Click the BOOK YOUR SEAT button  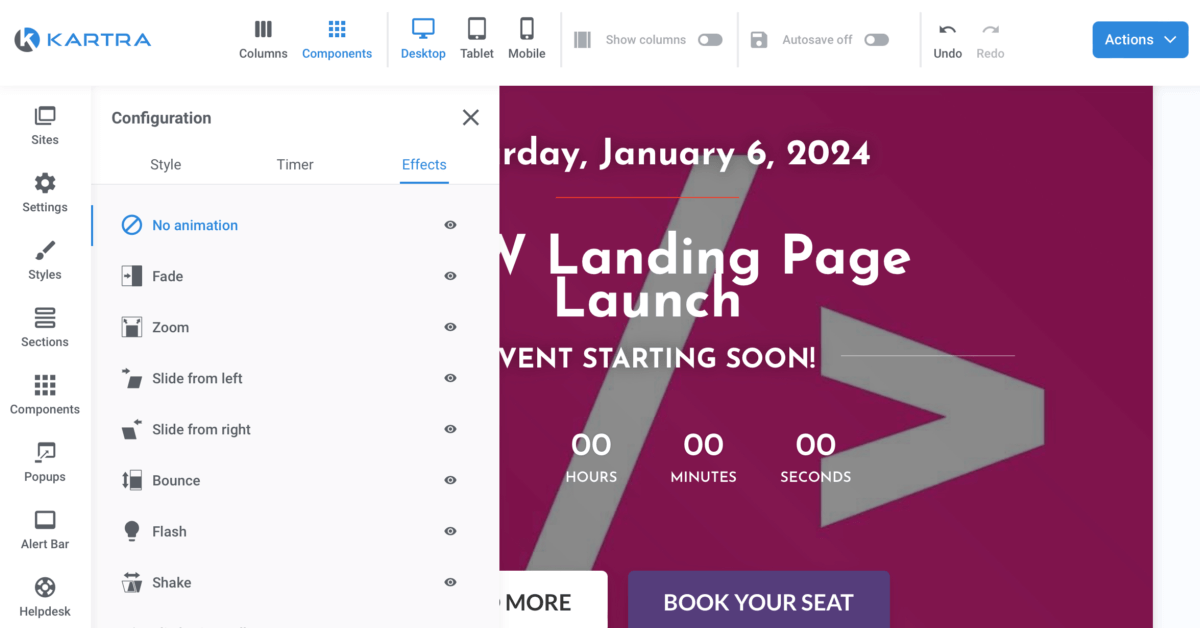pyautogui.click(x=758, y=601)
